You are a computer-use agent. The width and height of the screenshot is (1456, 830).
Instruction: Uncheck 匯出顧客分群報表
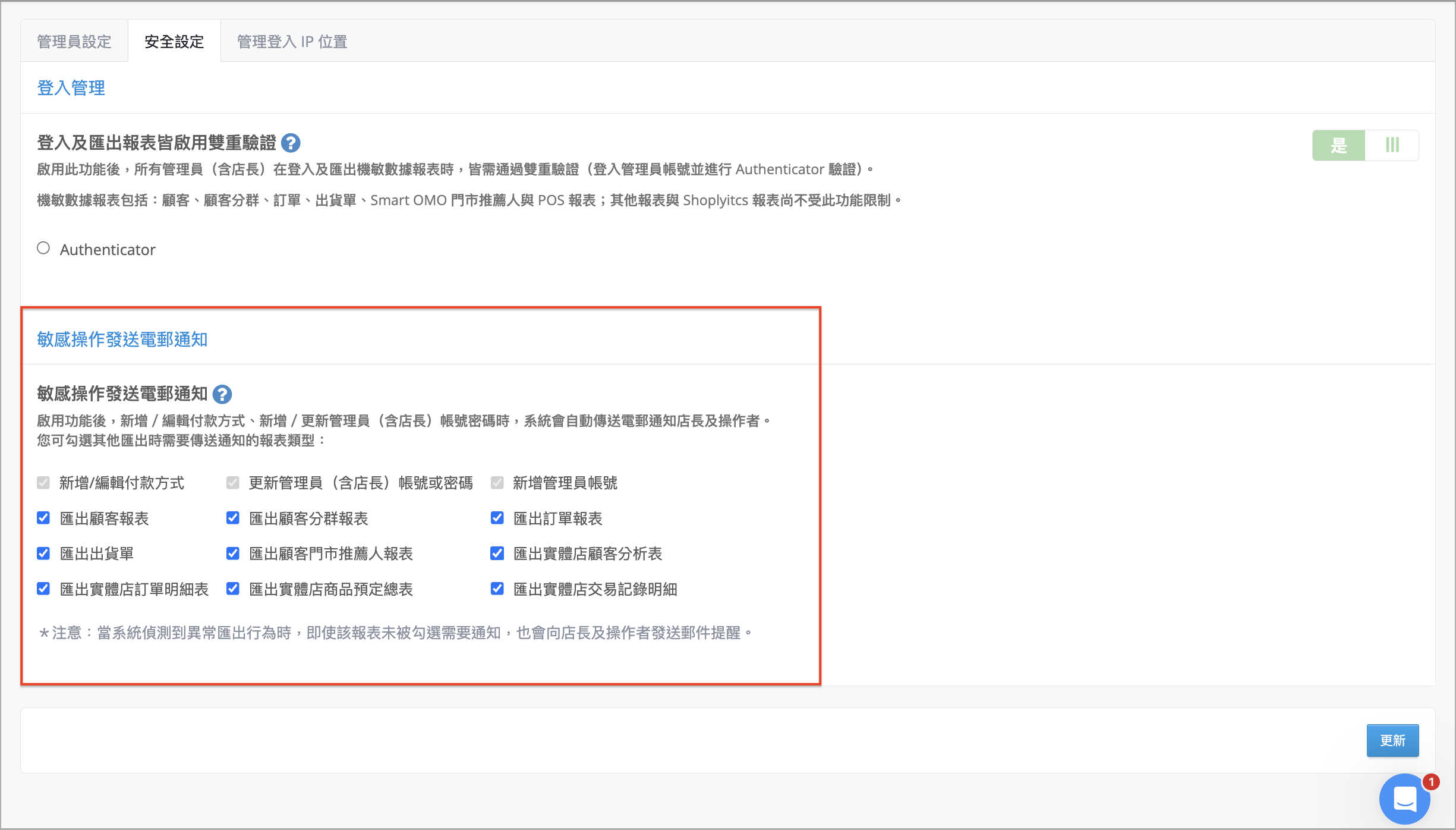pyautogui.click(x=233, y=518)
